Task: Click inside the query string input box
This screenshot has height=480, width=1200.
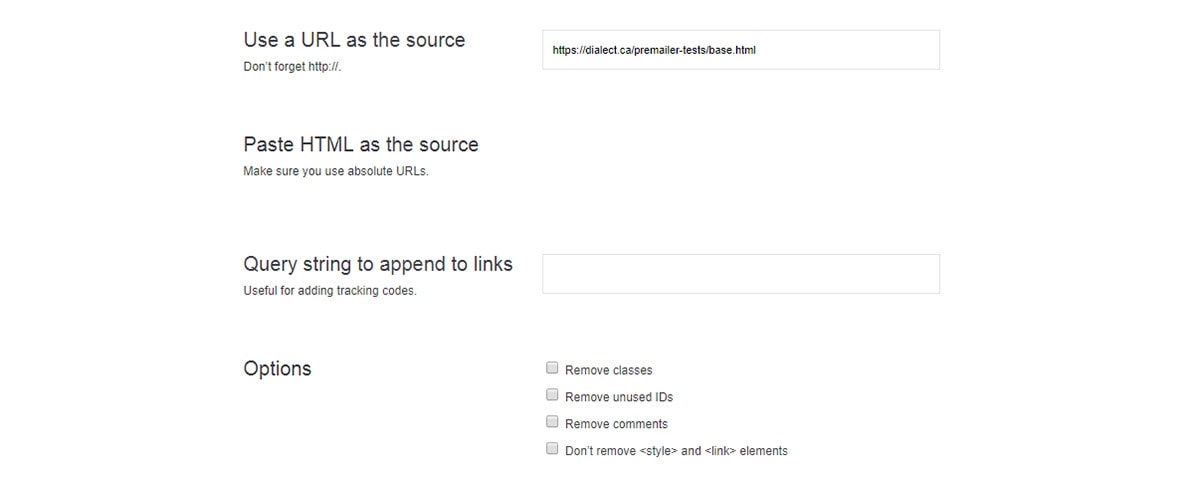Action: (741, 274)
